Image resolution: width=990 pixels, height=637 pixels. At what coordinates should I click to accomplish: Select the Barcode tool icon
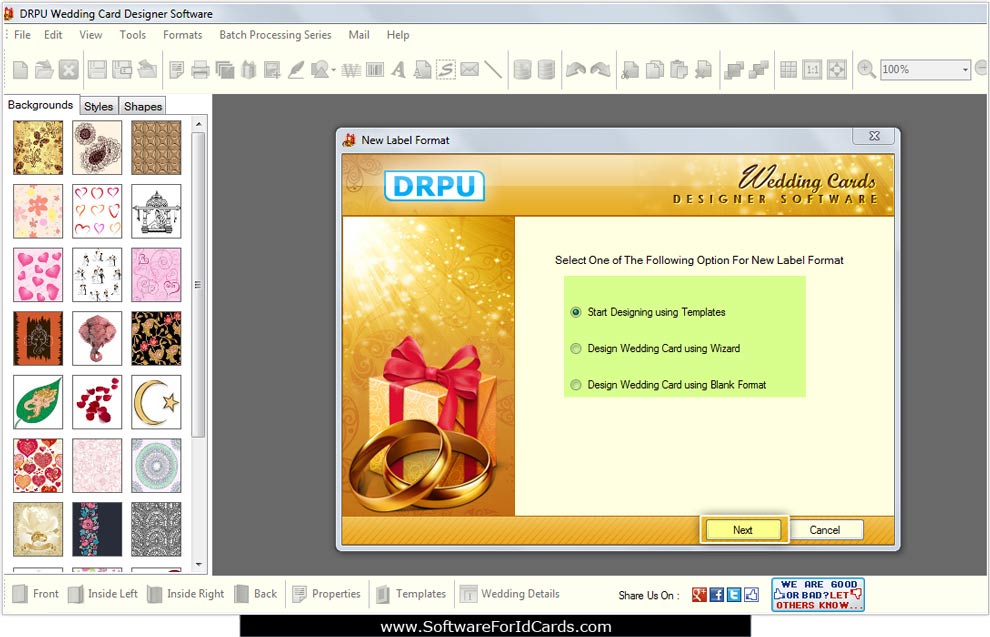point(374,69)
